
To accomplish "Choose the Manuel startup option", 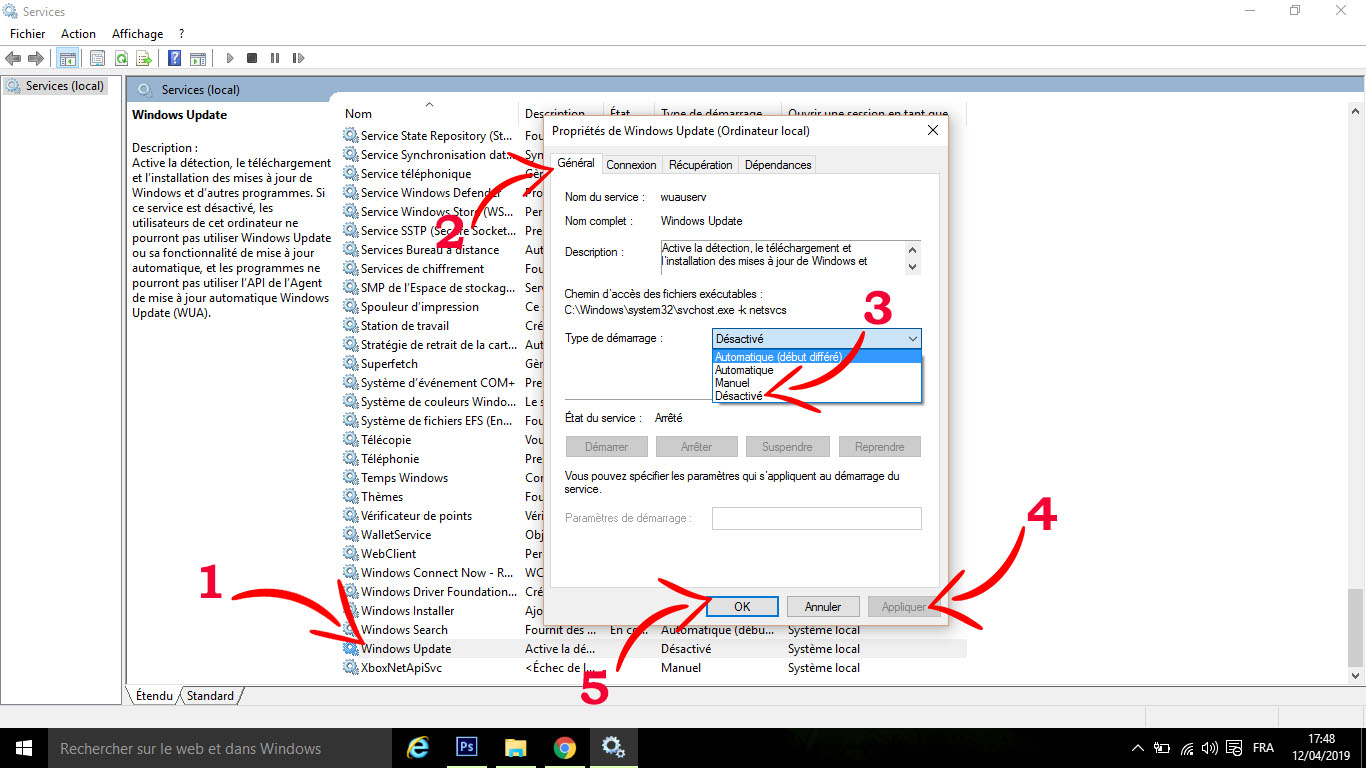I will (817, 383).
